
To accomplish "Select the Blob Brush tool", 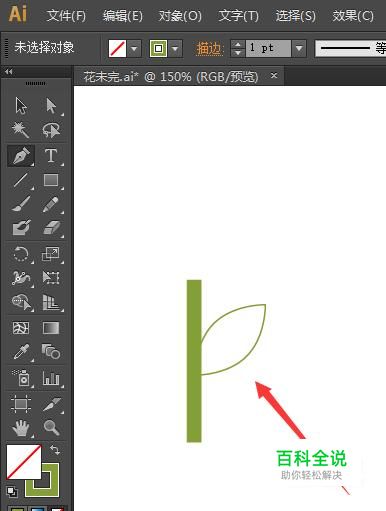I will pos(21,228).
